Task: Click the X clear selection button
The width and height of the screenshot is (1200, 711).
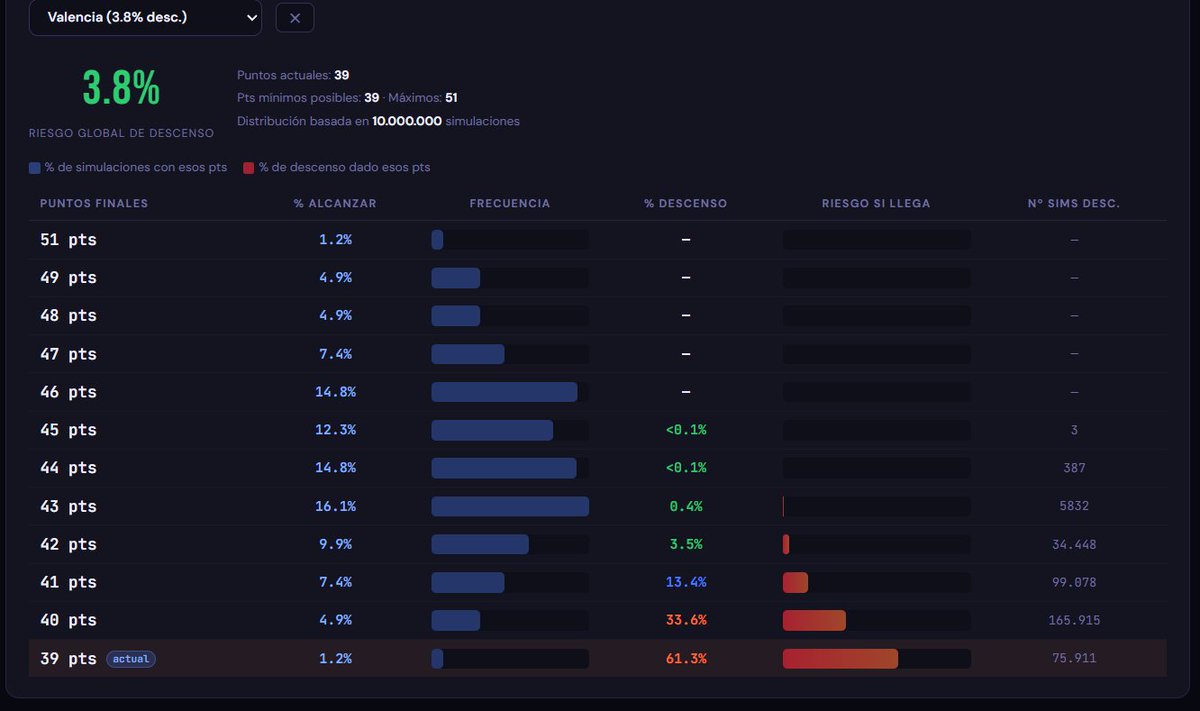Action: pos(295,18)
